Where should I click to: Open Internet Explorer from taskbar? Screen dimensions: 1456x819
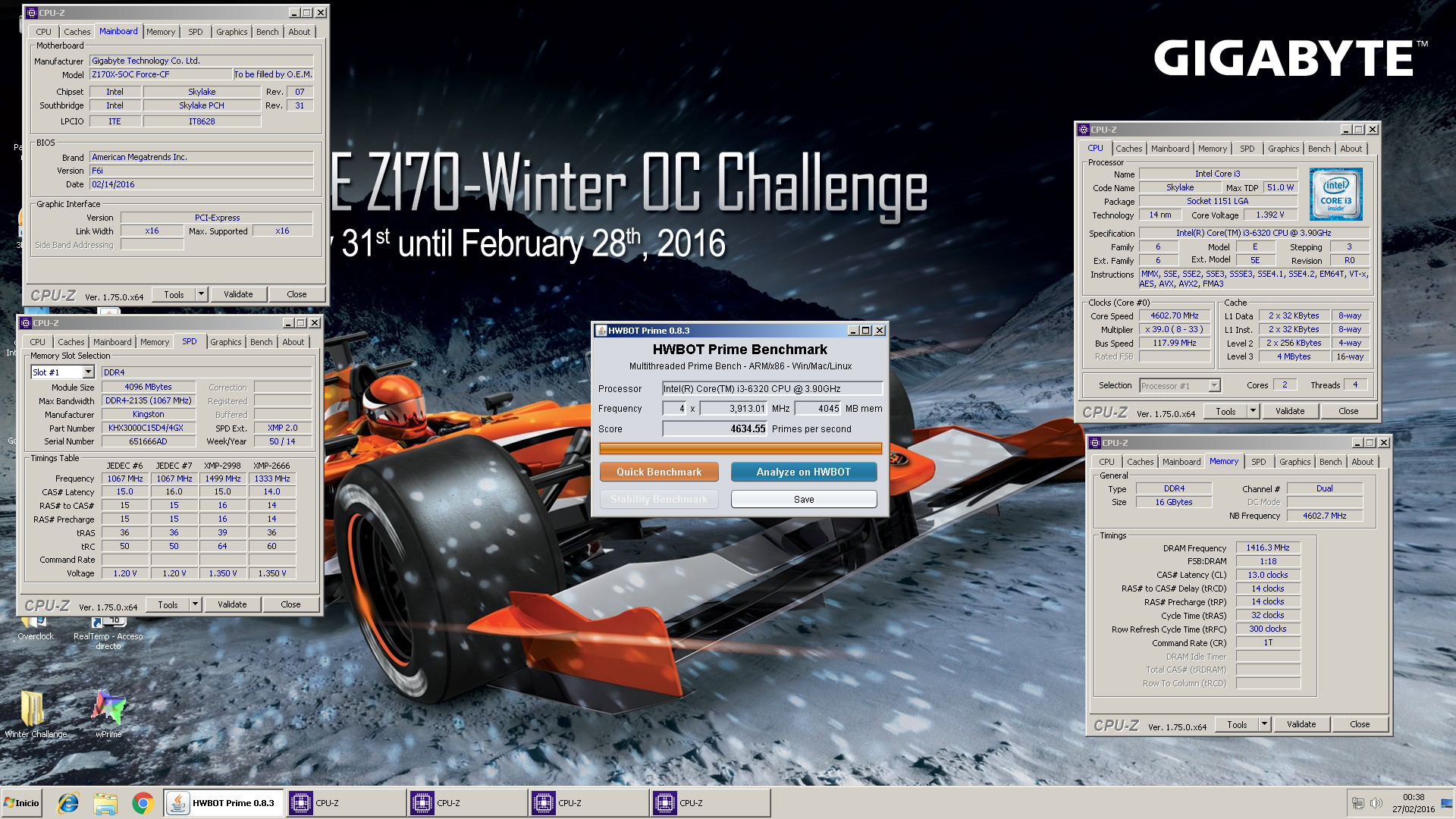point(68,803)
